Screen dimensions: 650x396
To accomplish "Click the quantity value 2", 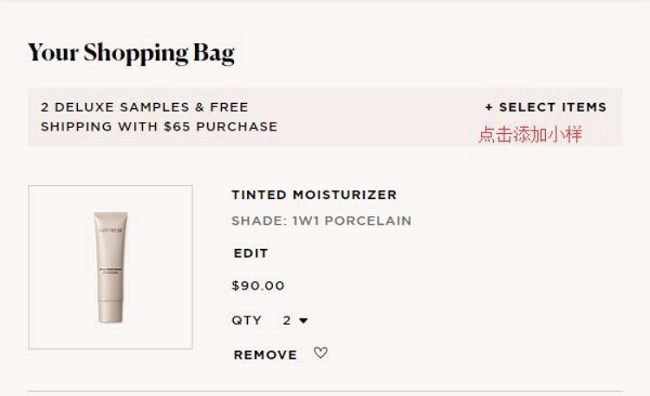I will 287,320.
